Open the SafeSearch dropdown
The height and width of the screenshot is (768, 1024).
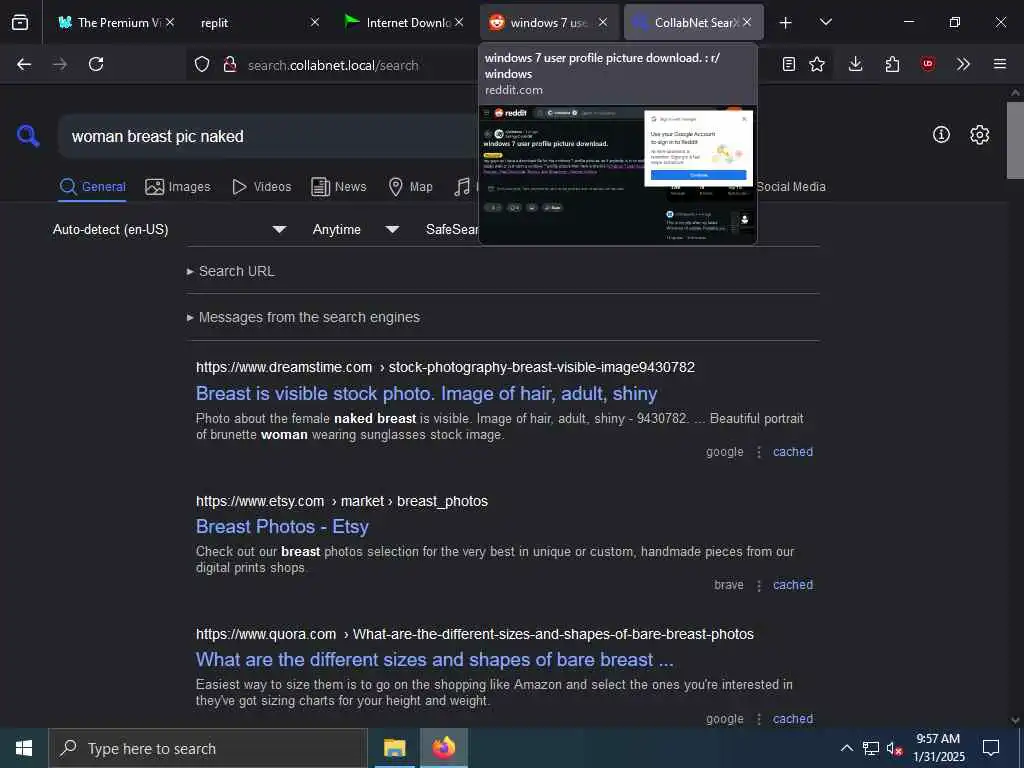point(452,229)
